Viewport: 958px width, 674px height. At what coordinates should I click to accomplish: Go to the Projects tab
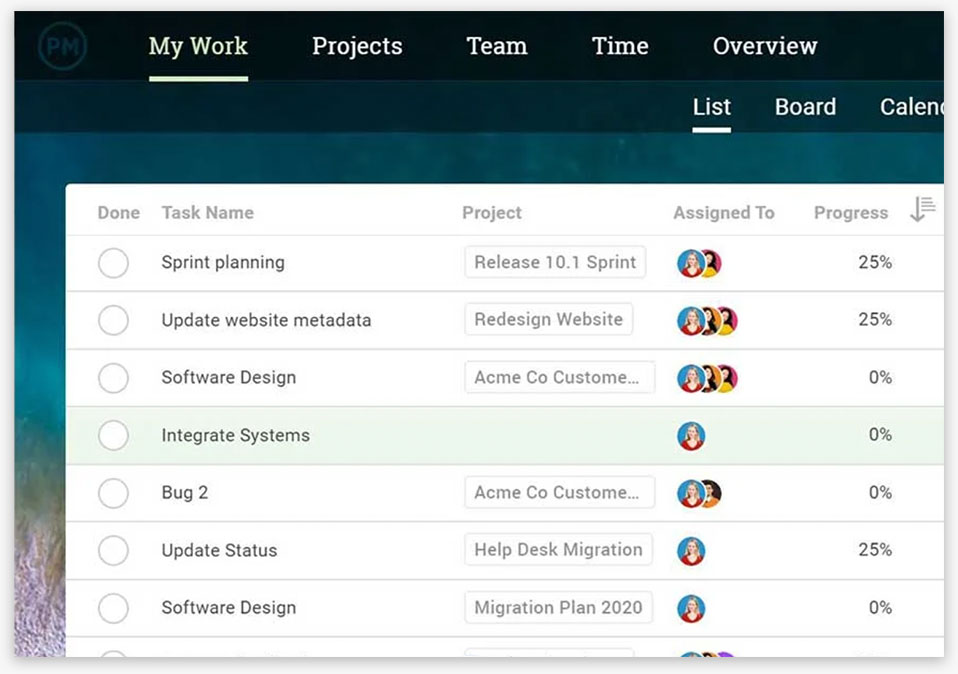(357, 46)
